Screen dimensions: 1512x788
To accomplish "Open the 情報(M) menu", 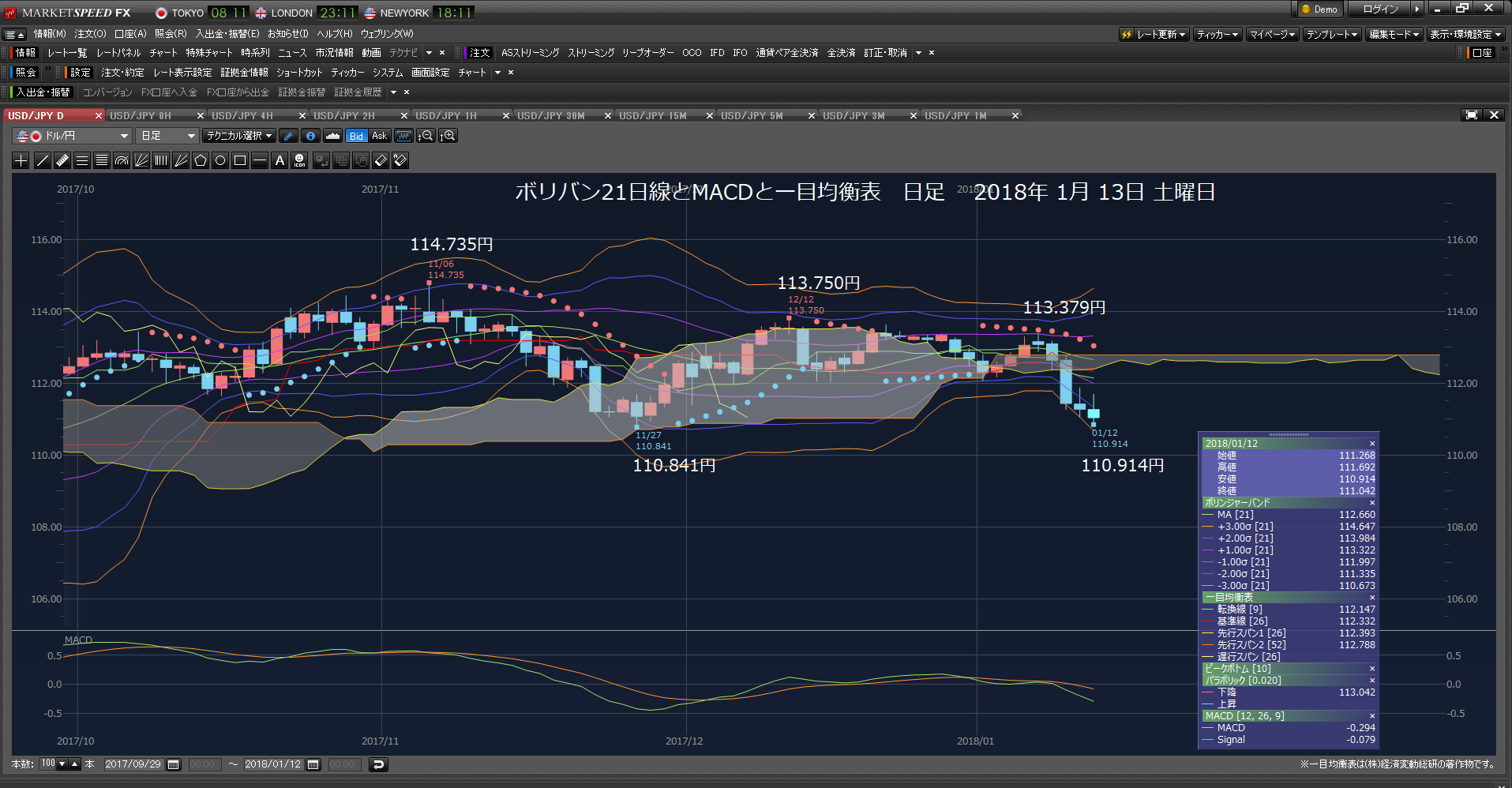I will [50, 34].
